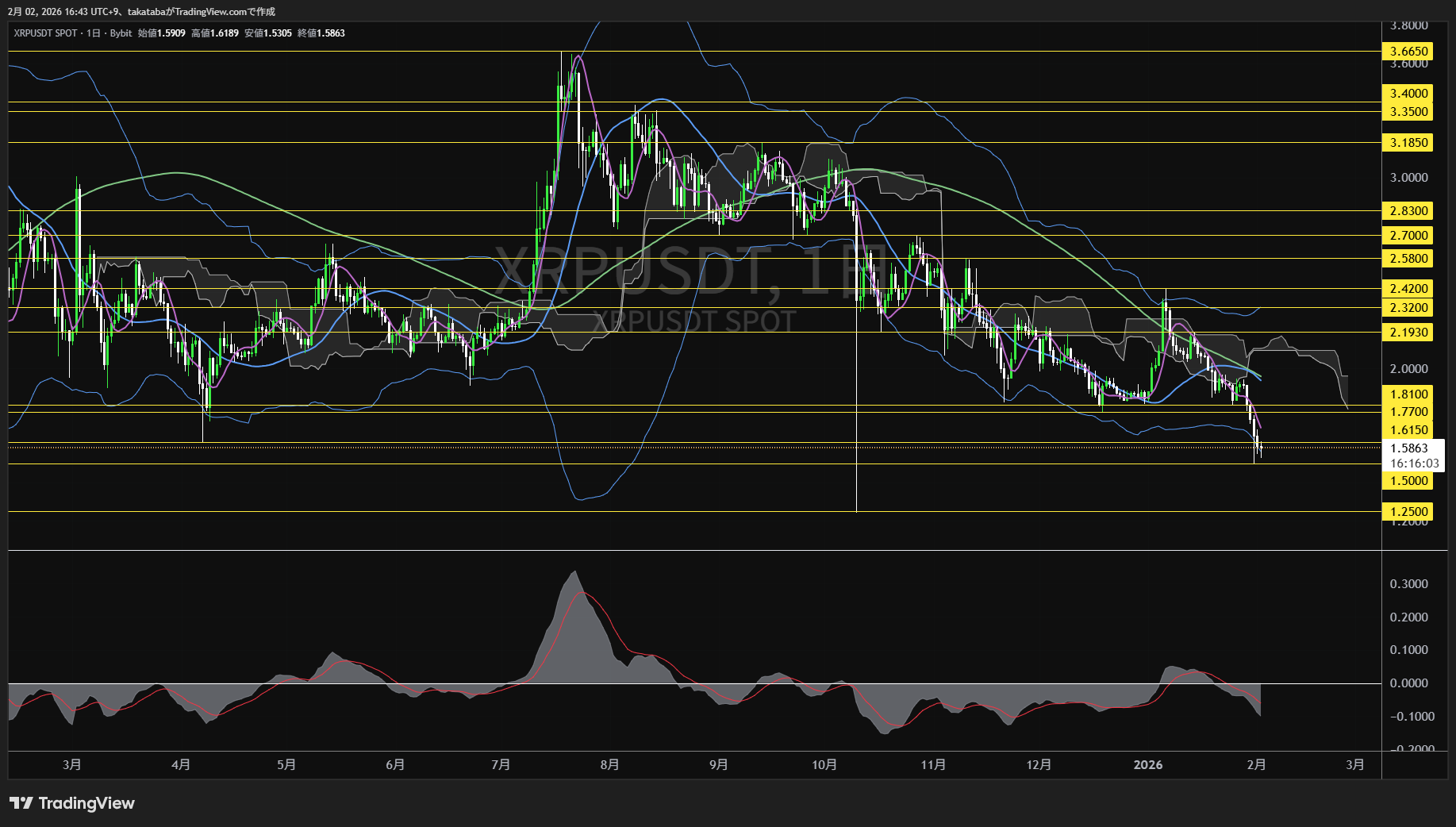Click the 16:16:03 candle countdown timer
Screen dimensions: 1456x827
coord(1414,464)
